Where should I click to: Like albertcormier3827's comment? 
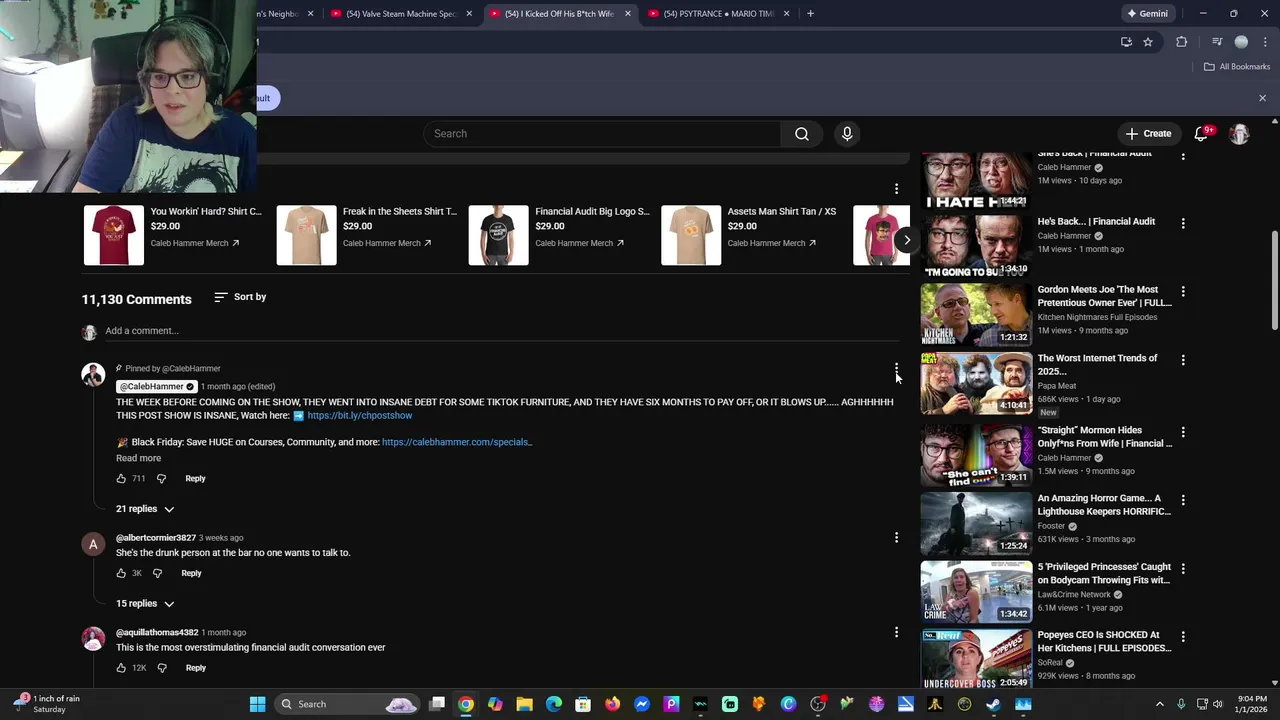pyautogui.click(x=121, y=573)
